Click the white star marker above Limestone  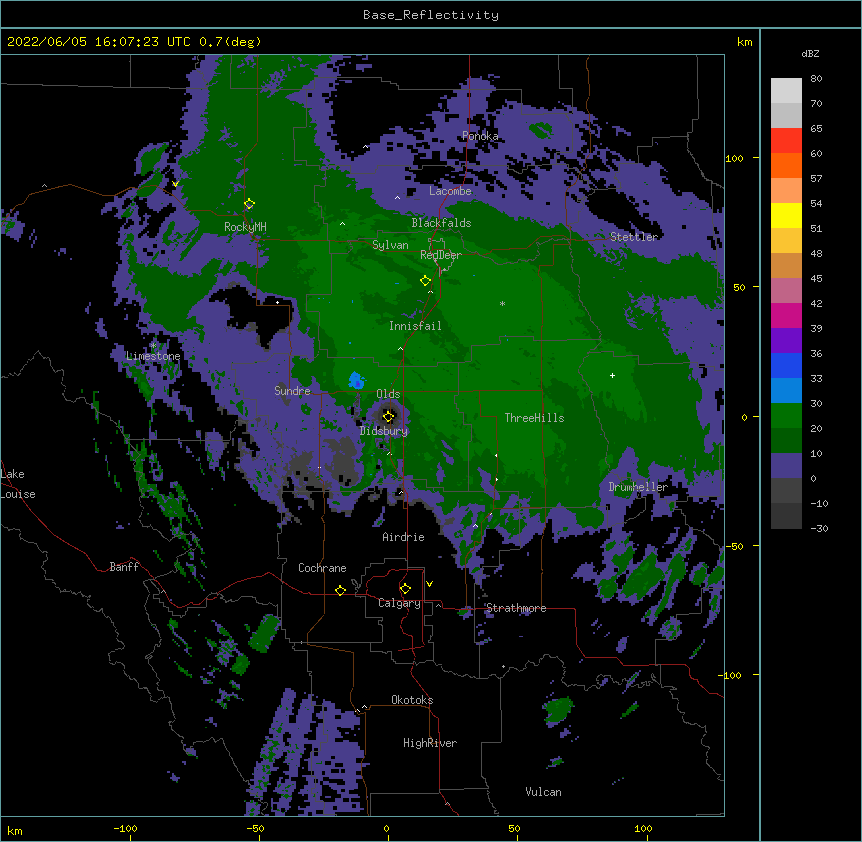pos(153,346)
